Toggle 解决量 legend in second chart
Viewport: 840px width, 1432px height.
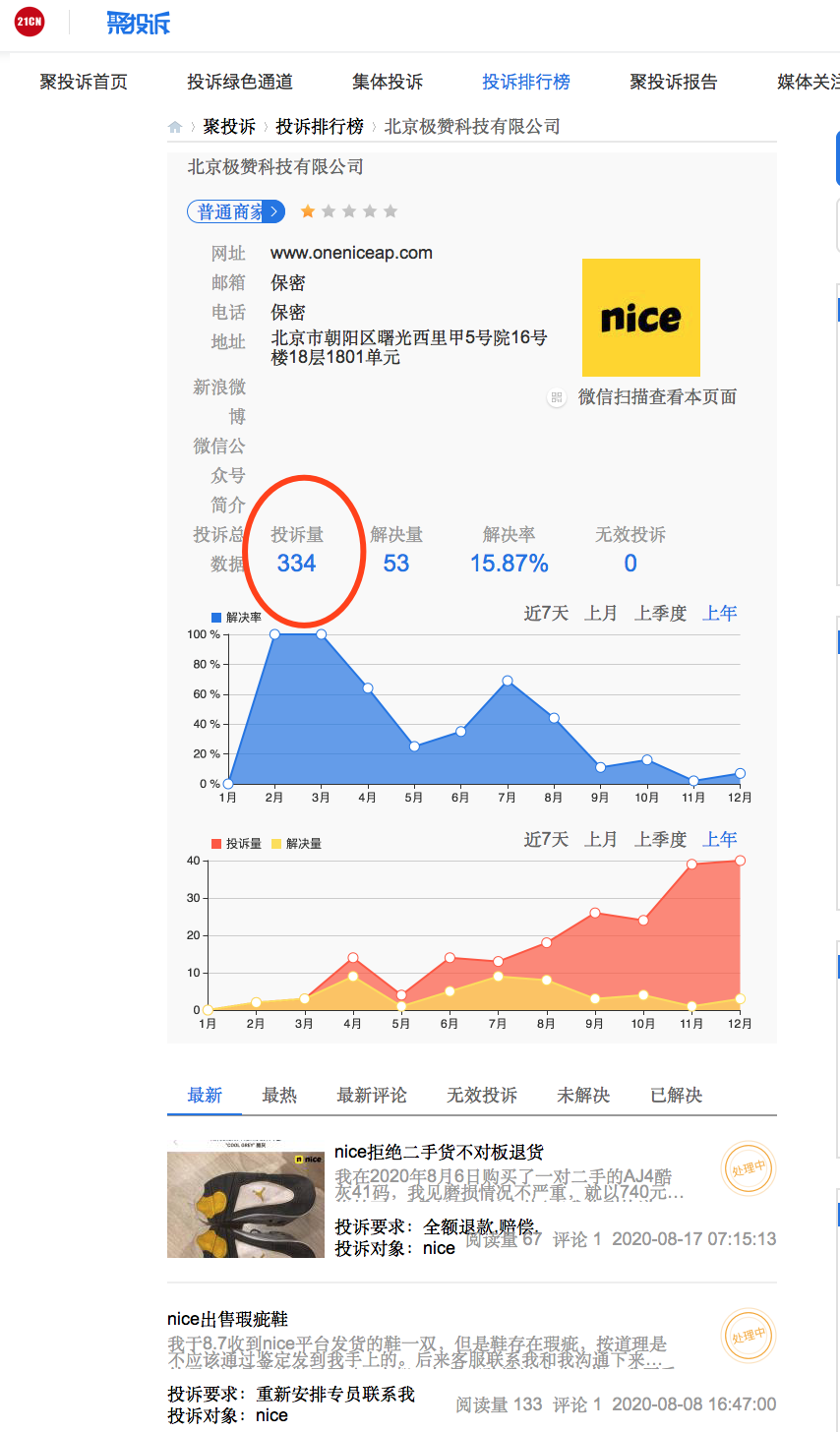click(297, 844)
